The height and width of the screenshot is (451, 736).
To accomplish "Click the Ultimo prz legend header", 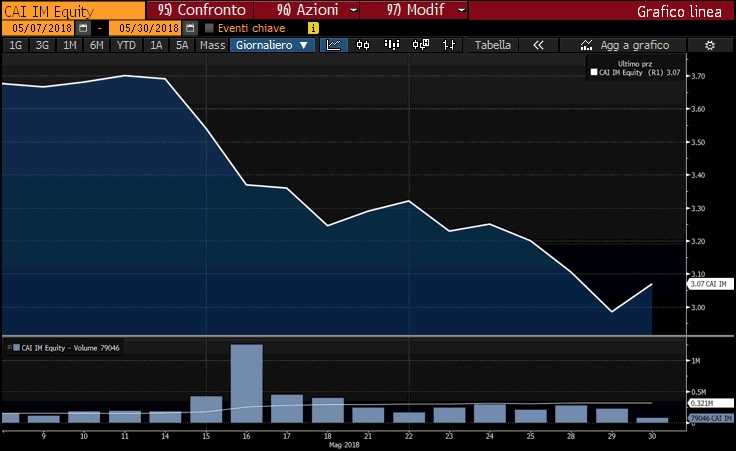I will (635, 64).
